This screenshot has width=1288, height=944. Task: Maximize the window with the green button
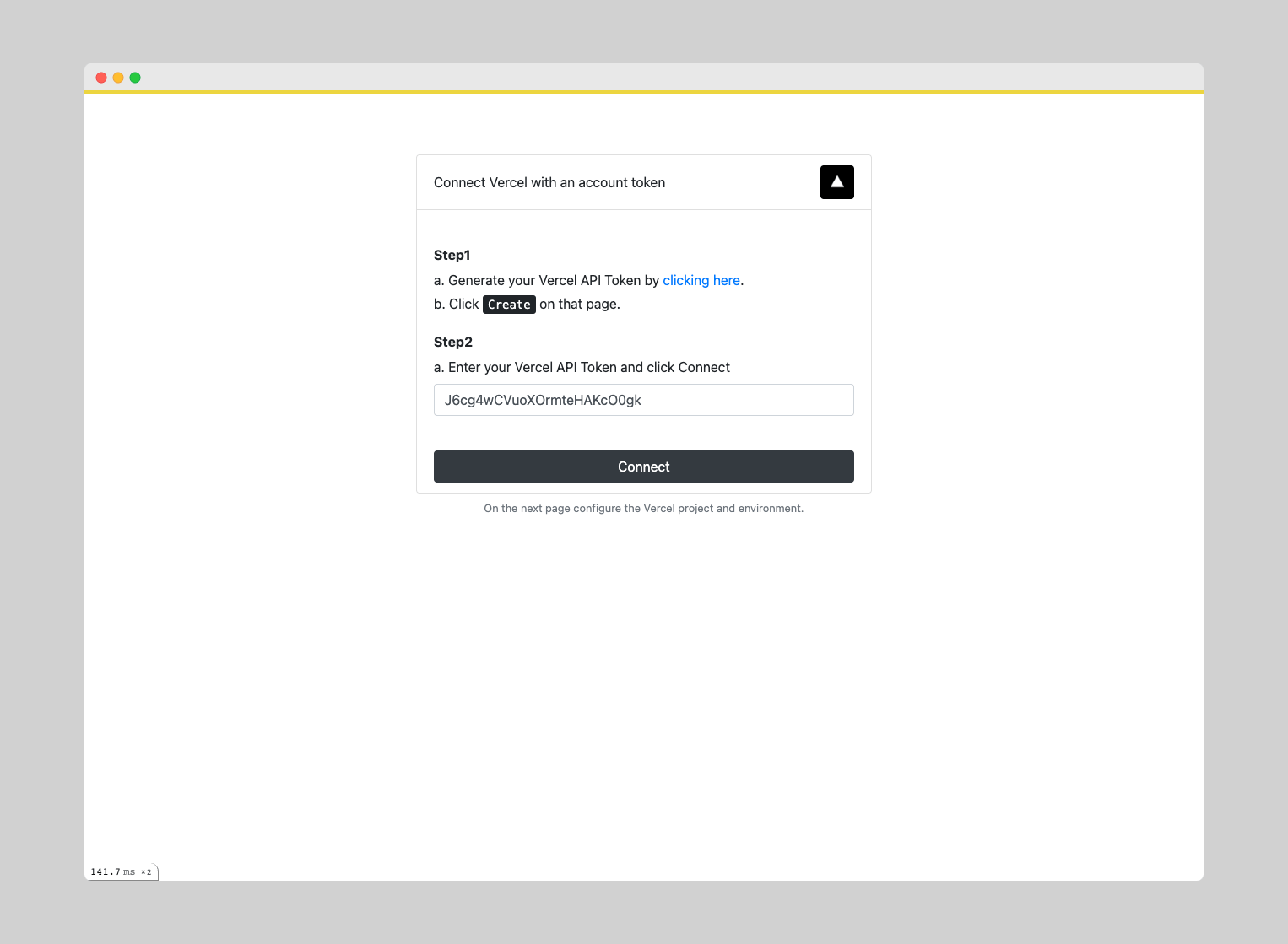[135, 78]
